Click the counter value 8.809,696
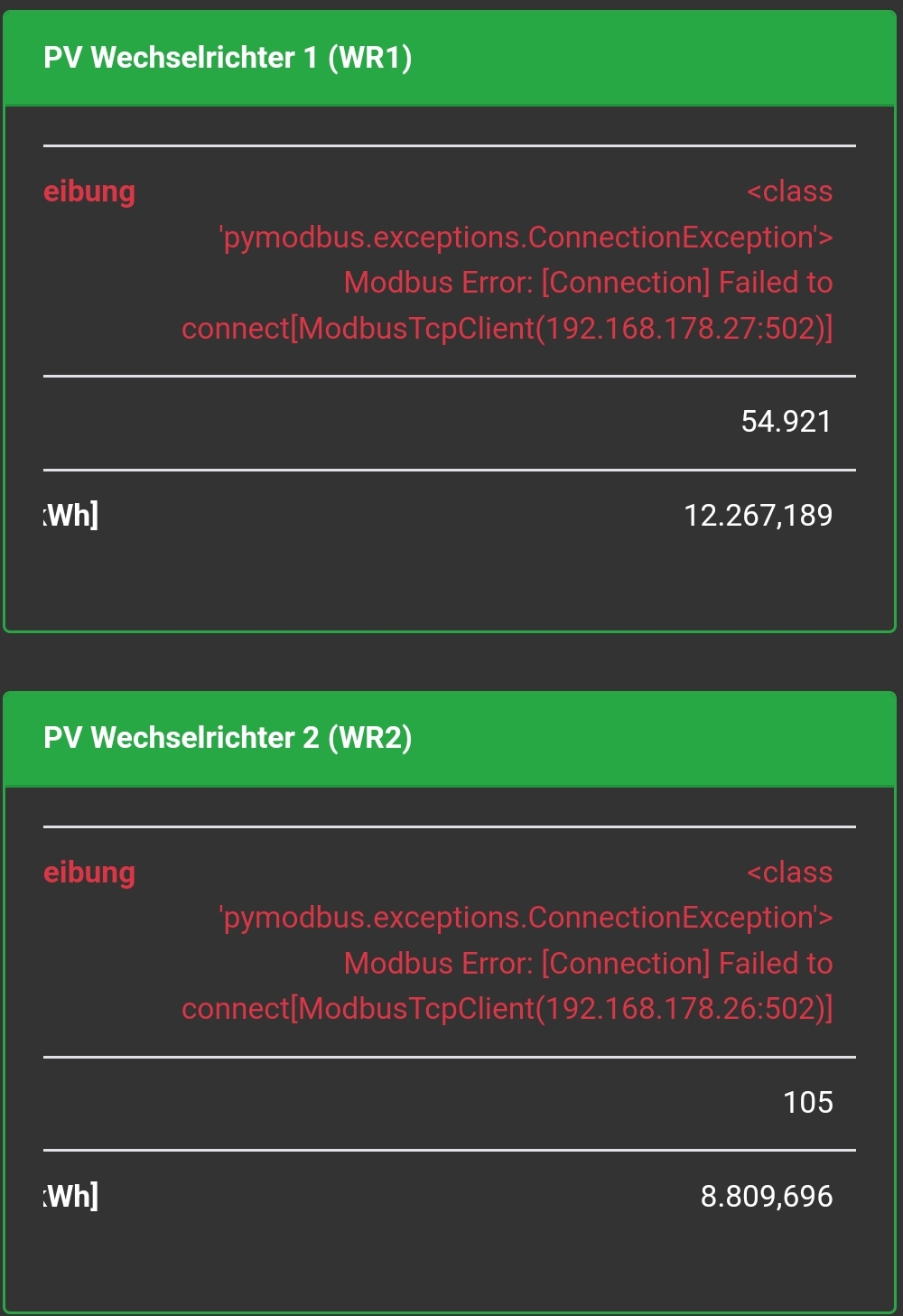This screenshot has width=903, height=1316. (766, 1196)
